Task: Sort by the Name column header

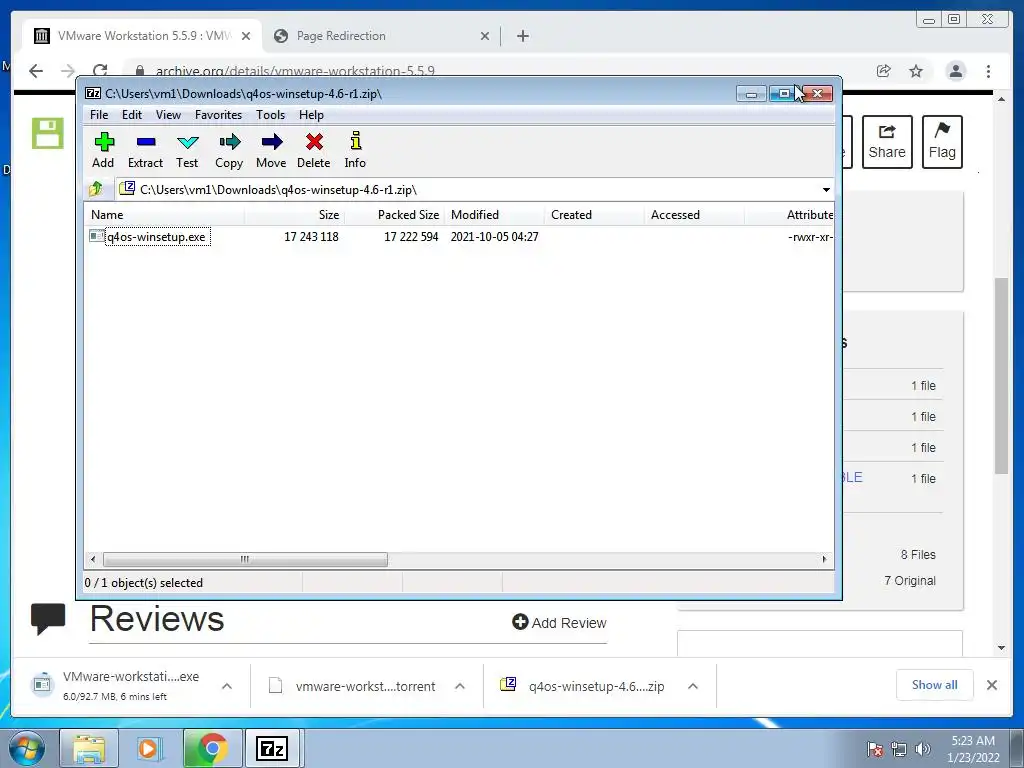Action: click(x=165, y=215)
